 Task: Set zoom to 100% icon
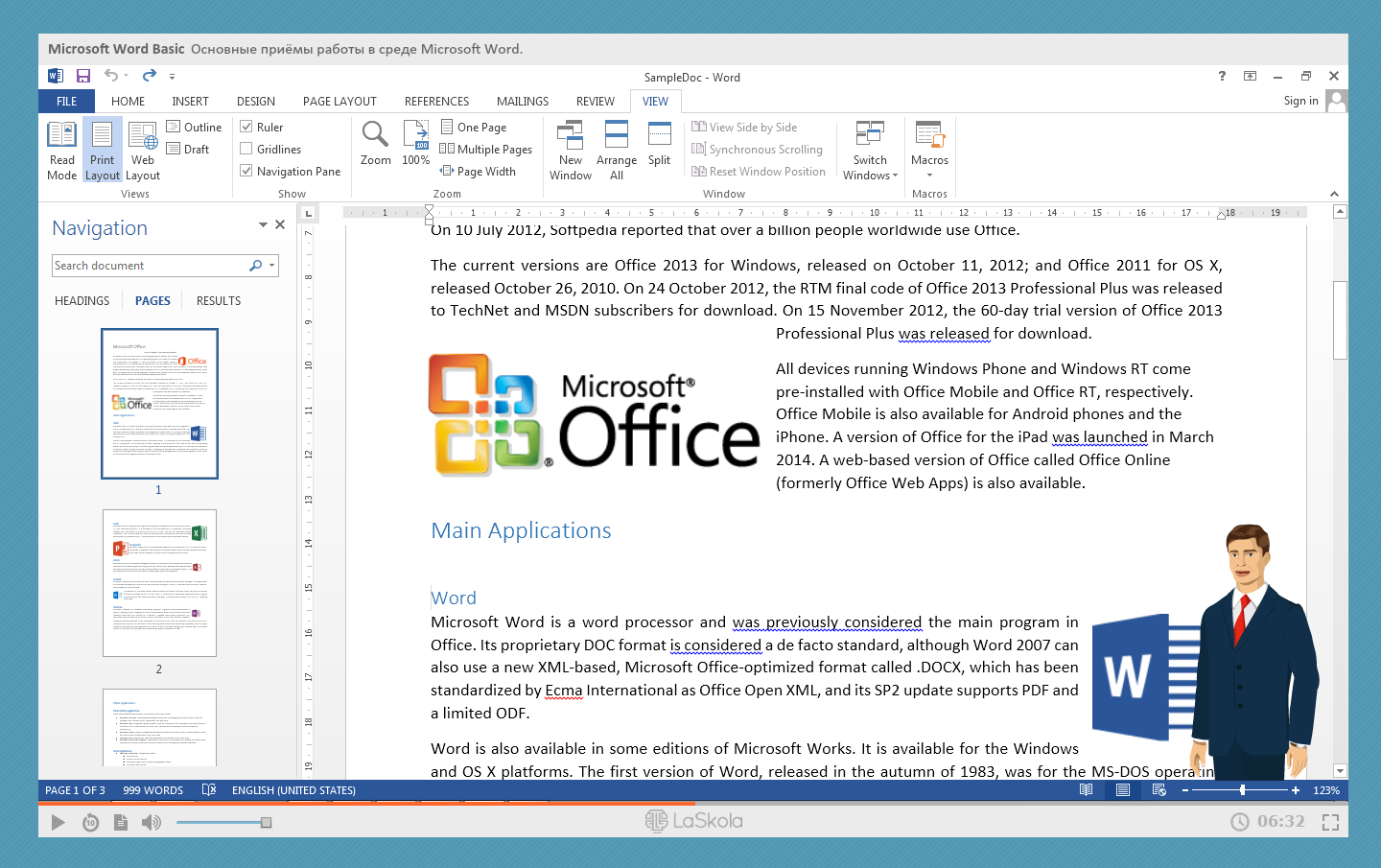415,144
